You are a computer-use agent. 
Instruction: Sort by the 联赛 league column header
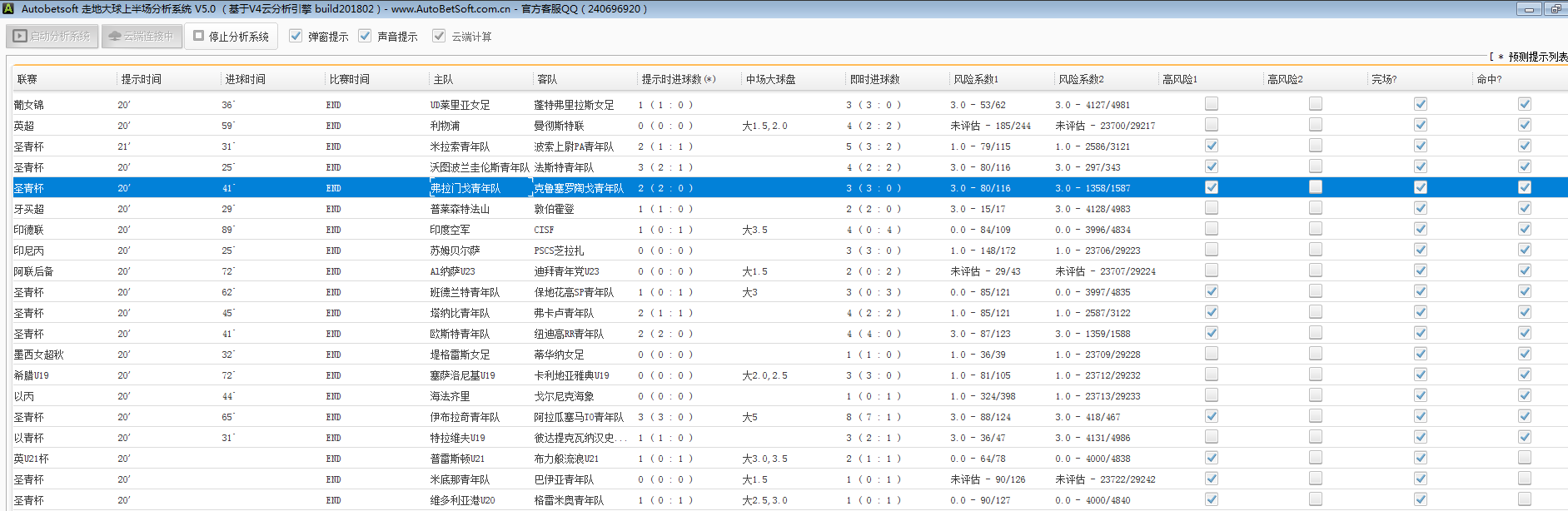[x=27, y=79]
